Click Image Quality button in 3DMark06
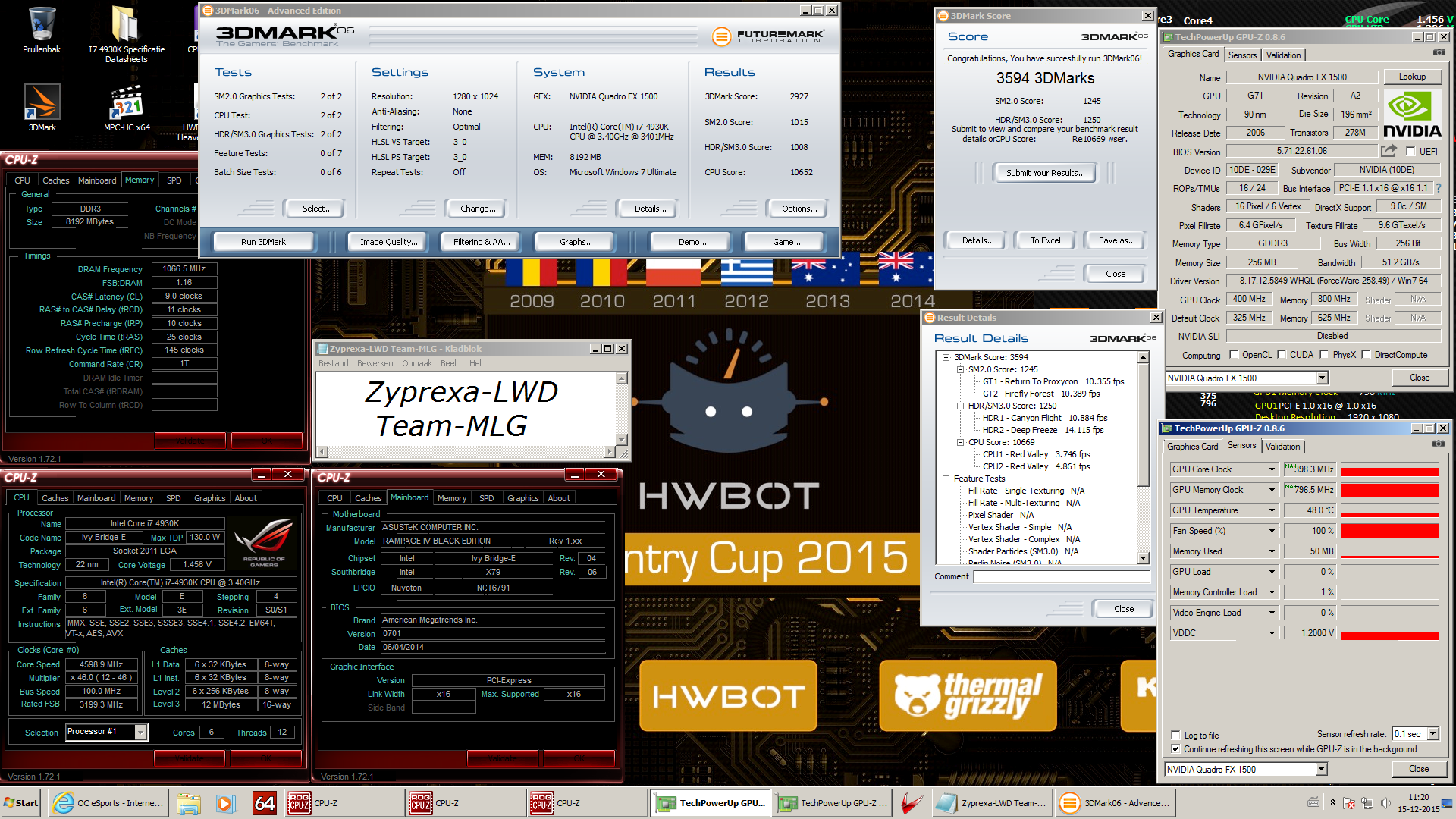1456x819 pixels. click(x=388, y=242)
